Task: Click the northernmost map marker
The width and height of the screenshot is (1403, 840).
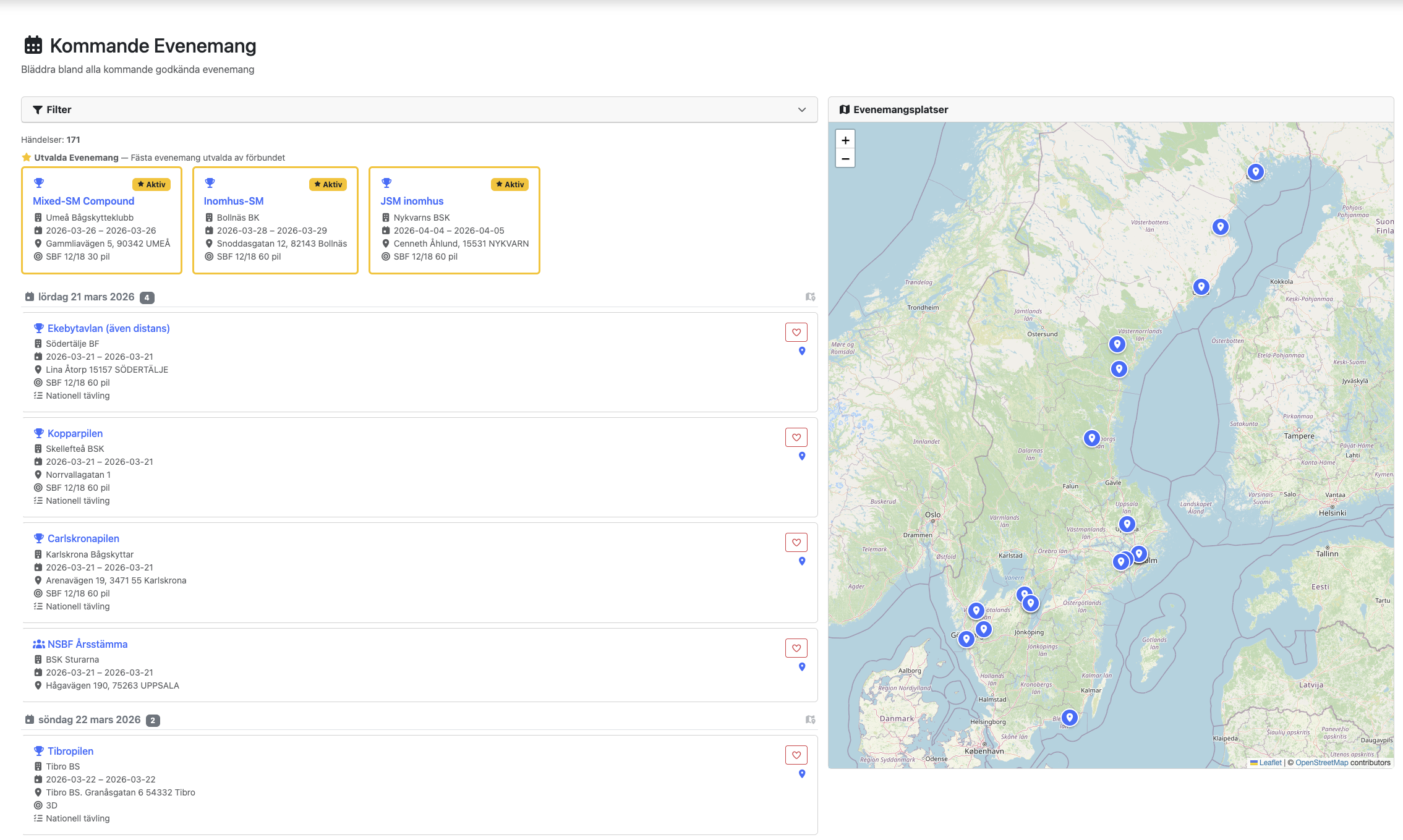Action: coord(1255,171)
